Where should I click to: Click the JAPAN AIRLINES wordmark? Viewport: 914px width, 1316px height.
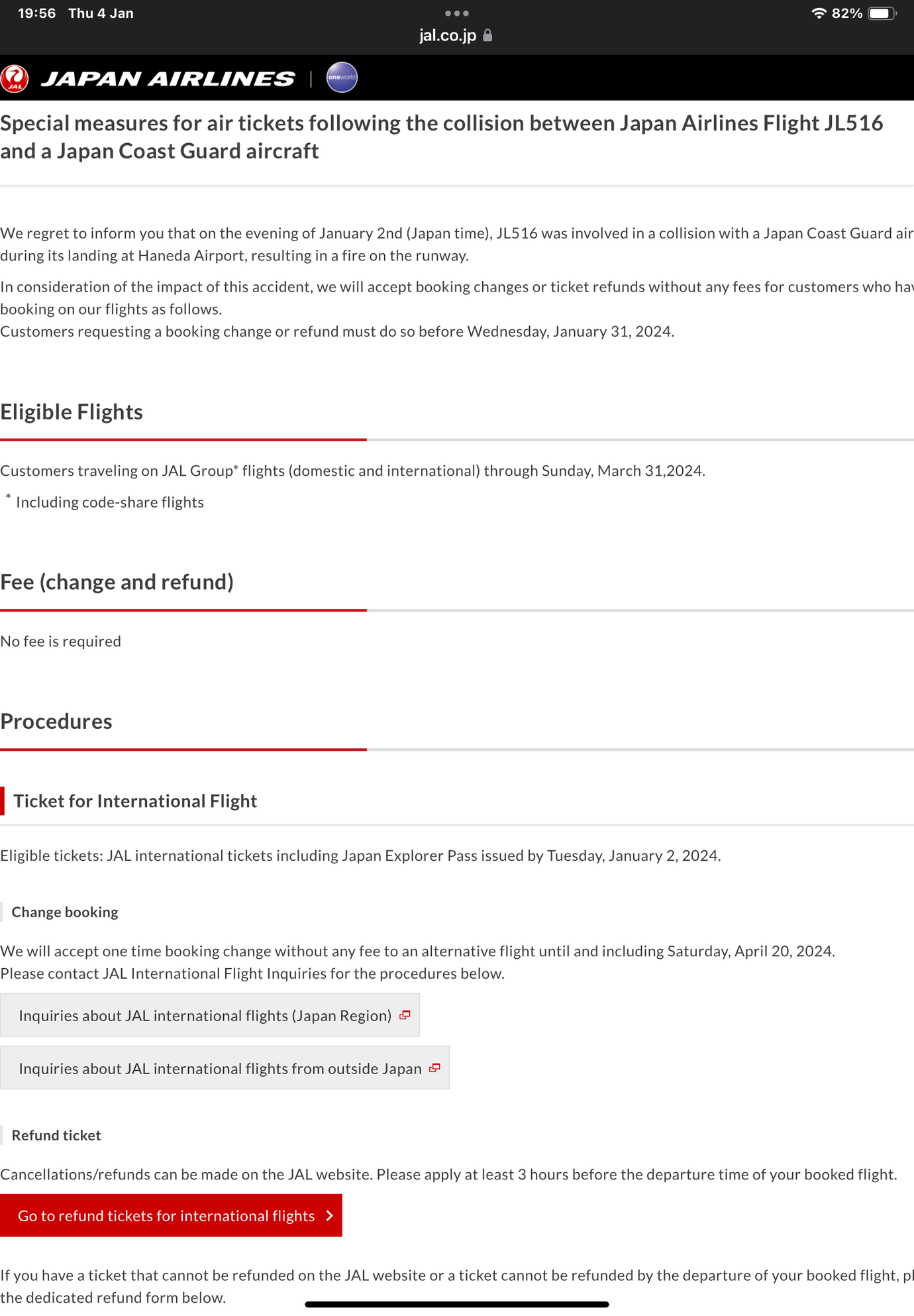click(168, 79)
